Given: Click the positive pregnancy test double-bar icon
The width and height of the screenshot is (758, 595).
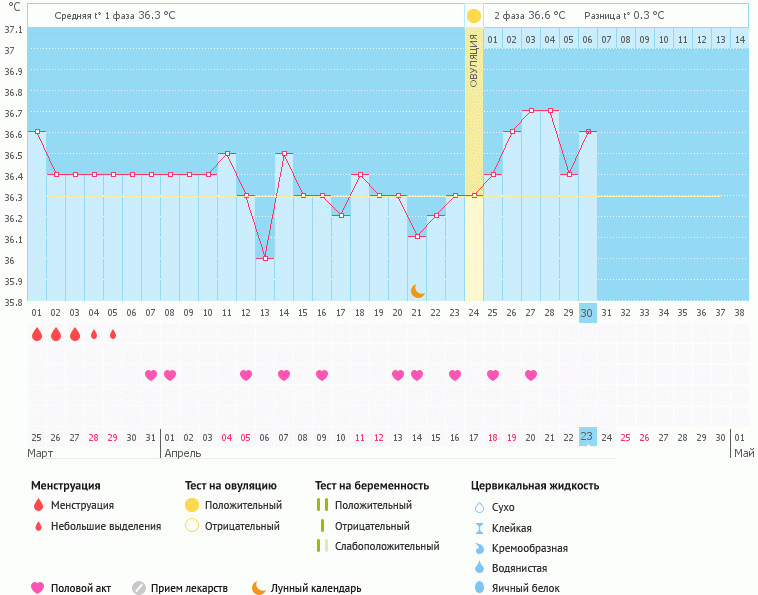Looking at the screenshot, I should click(322, 505).
